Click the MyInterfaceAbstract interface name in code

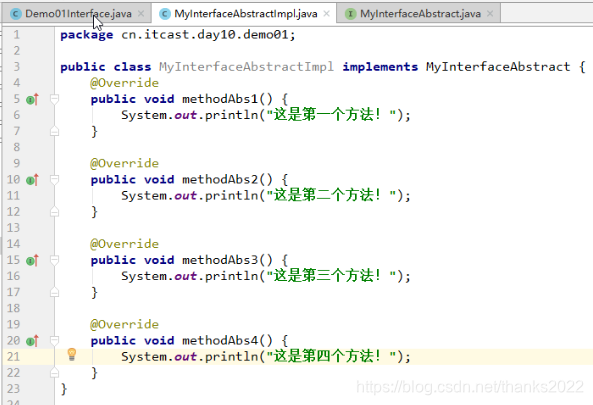click(498, 67)
